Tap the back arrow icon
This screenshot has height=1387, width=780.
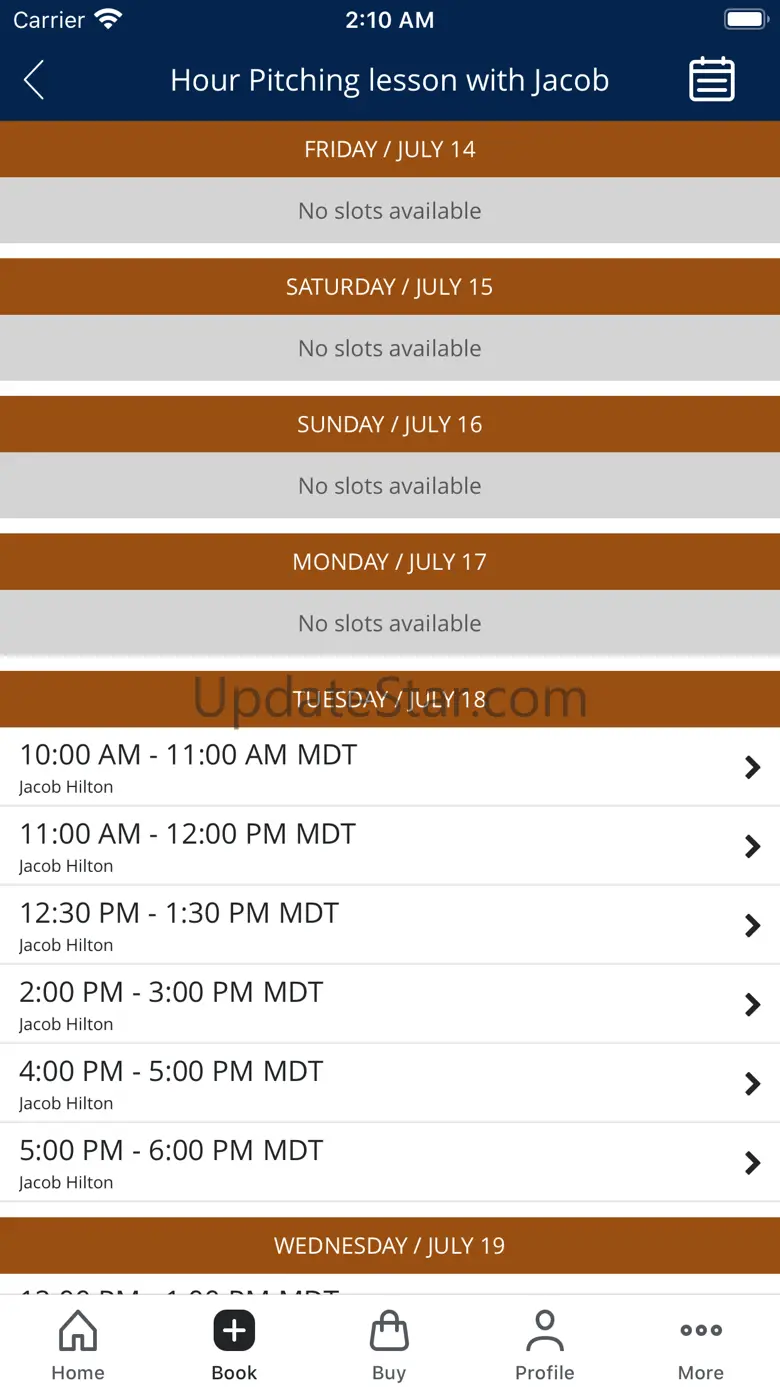tap(34, 80)
